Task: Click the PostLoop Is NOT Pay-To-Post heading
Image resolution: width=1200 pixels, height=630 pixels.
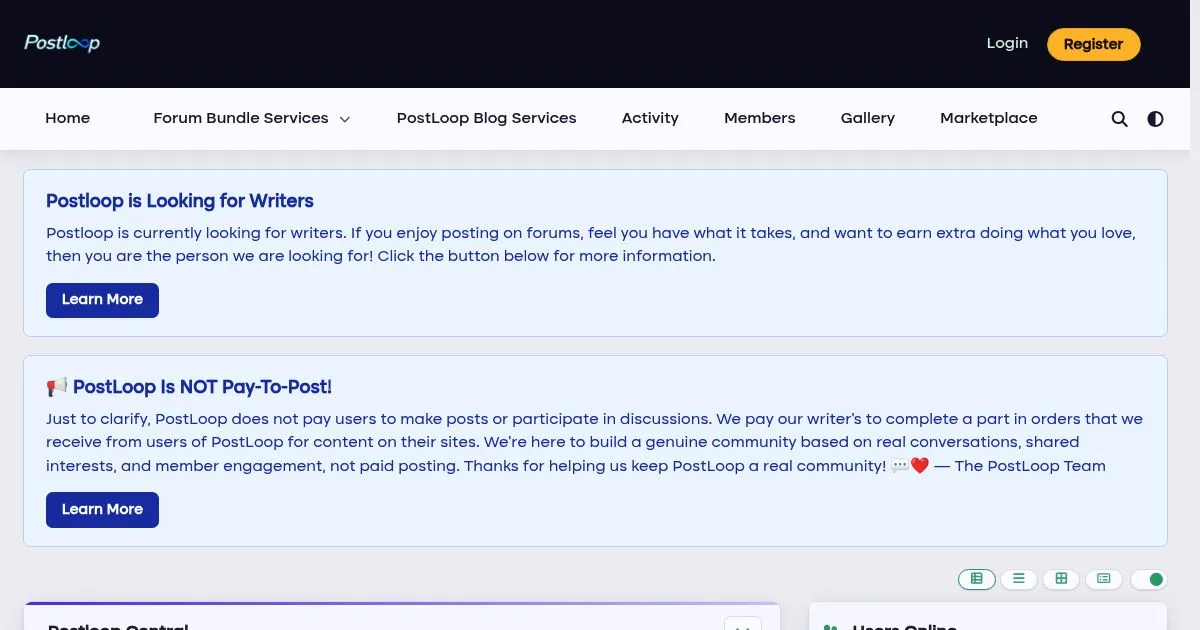Action: pos(202,387)
